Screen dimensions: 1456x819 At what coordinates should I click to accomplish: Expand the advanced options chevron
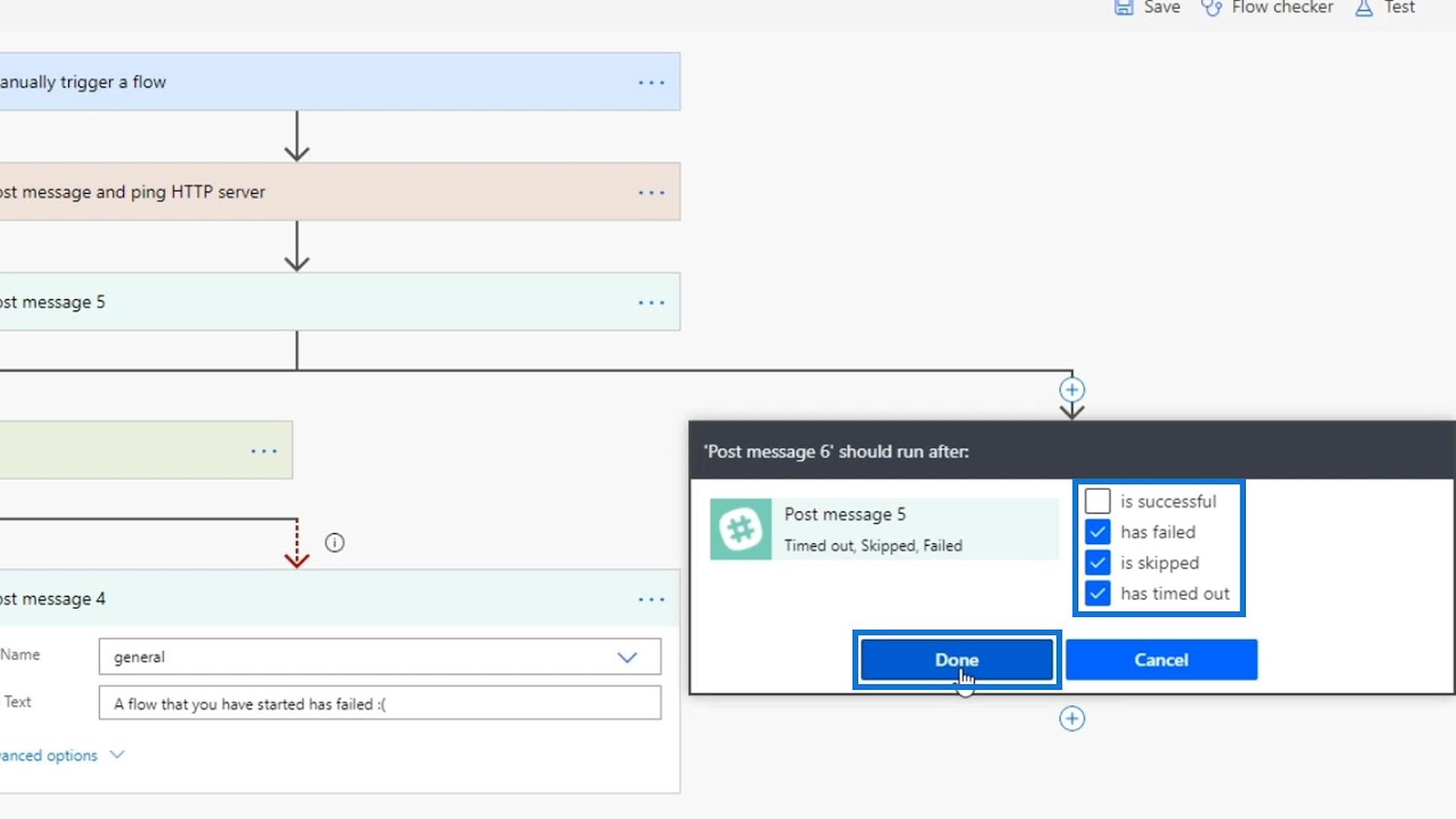(x=116, y=754)
